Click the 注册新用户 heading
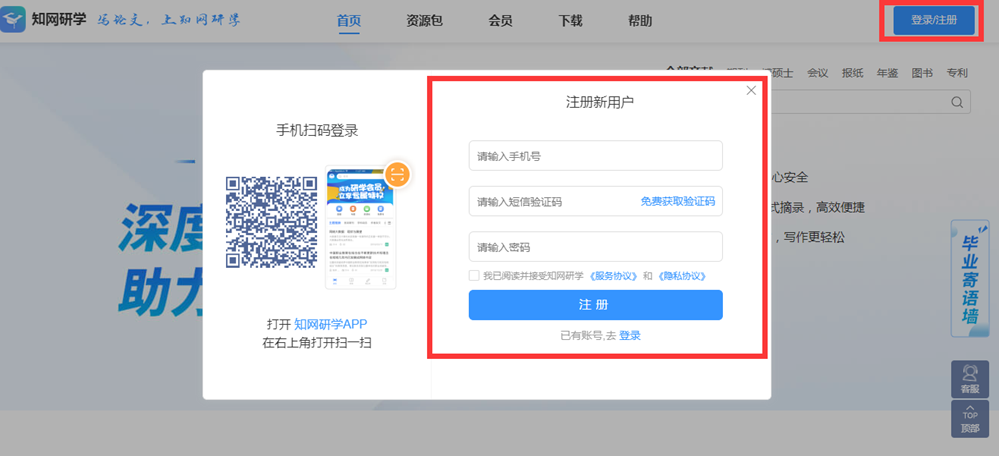This screenshot has height=456, width=999. pos(600,102)
